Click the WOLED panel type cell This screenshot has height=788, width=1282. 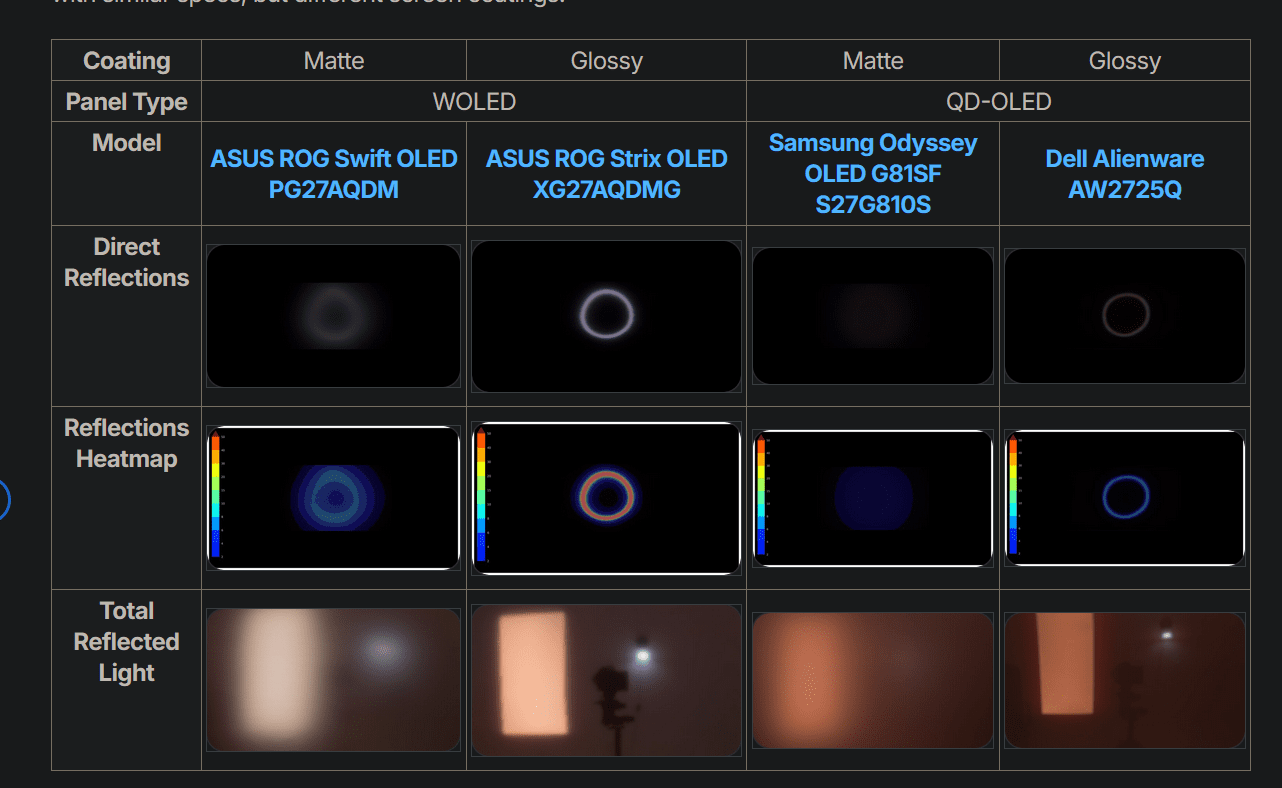pyautogui.click(x=474, y=101)
